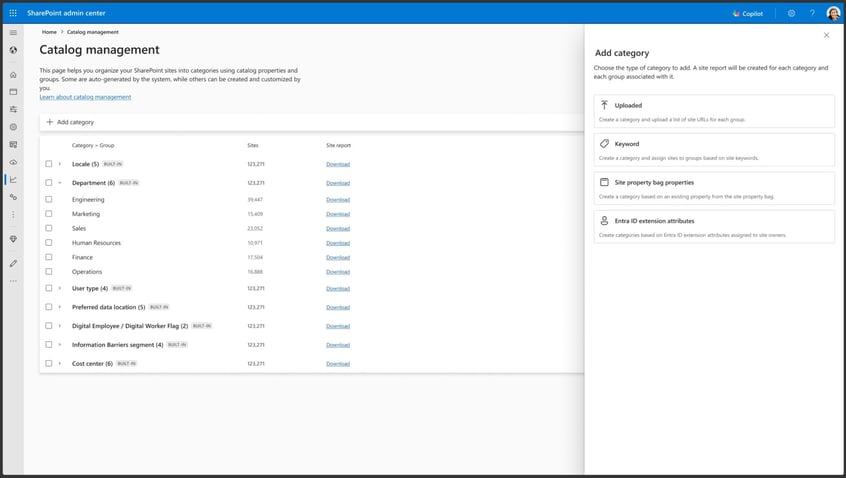Select the Human Resources checkbox

click(49, 243)
